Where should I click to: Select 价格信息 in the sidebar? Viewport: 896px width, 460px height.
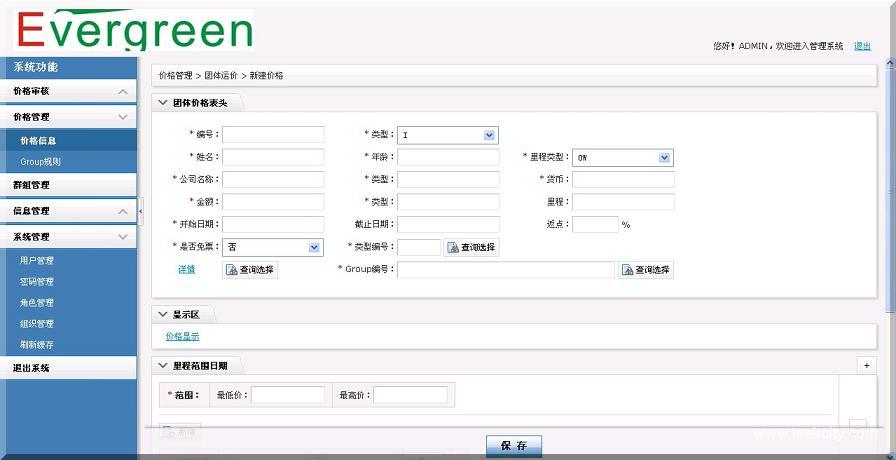click(38, 141)
